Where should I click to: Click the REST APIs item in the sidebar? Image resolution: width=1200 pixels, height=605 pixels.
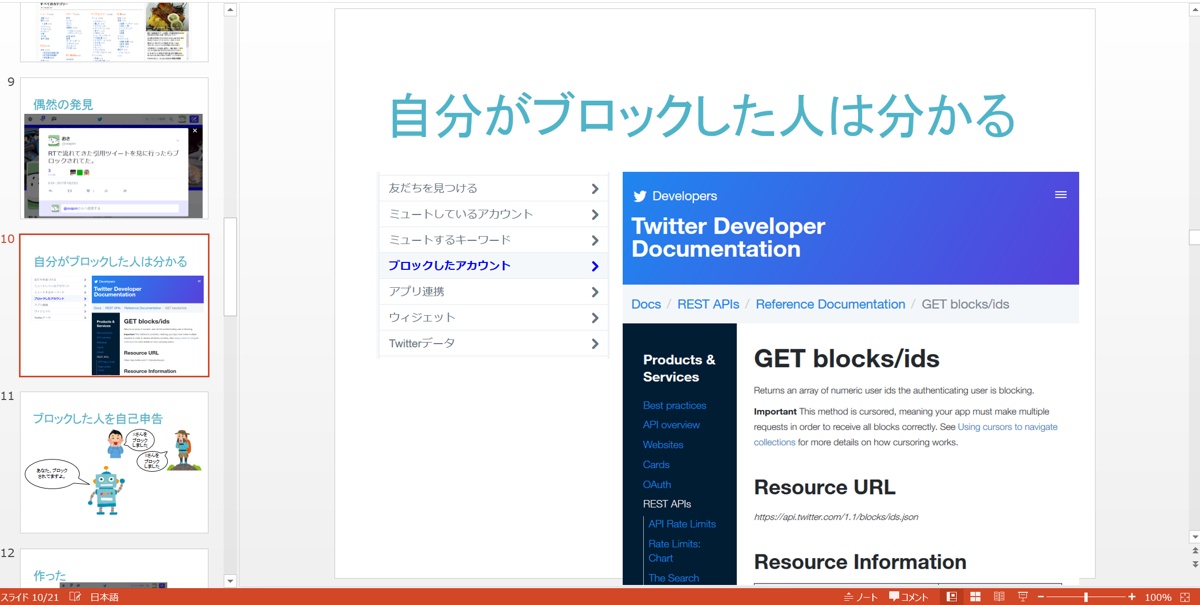tap(667, 504)
